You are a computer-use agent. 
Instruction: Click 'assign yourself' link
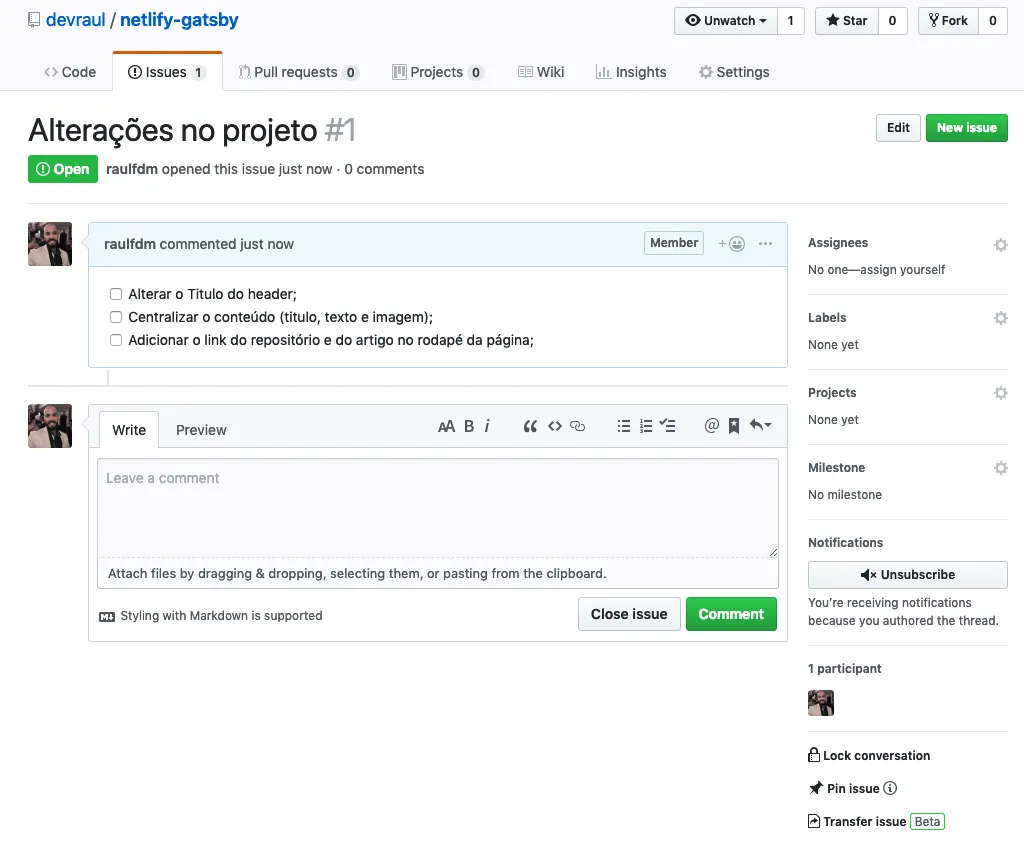click(903, 270)
